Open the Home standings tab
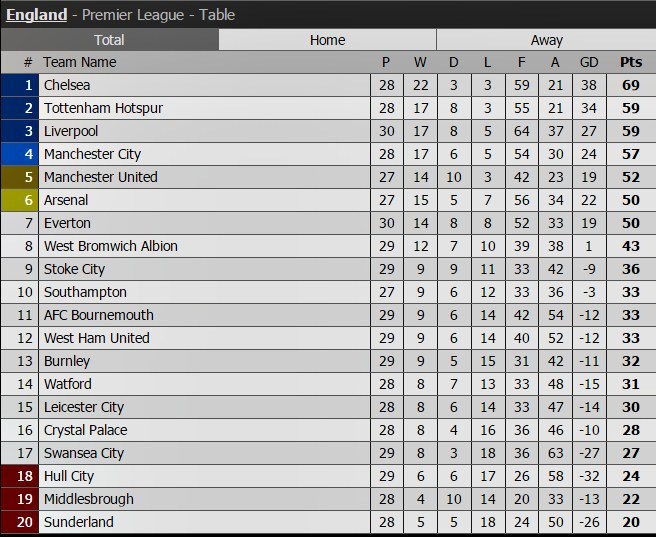Viewport: 656px width, 537px height. pos(327,40)
